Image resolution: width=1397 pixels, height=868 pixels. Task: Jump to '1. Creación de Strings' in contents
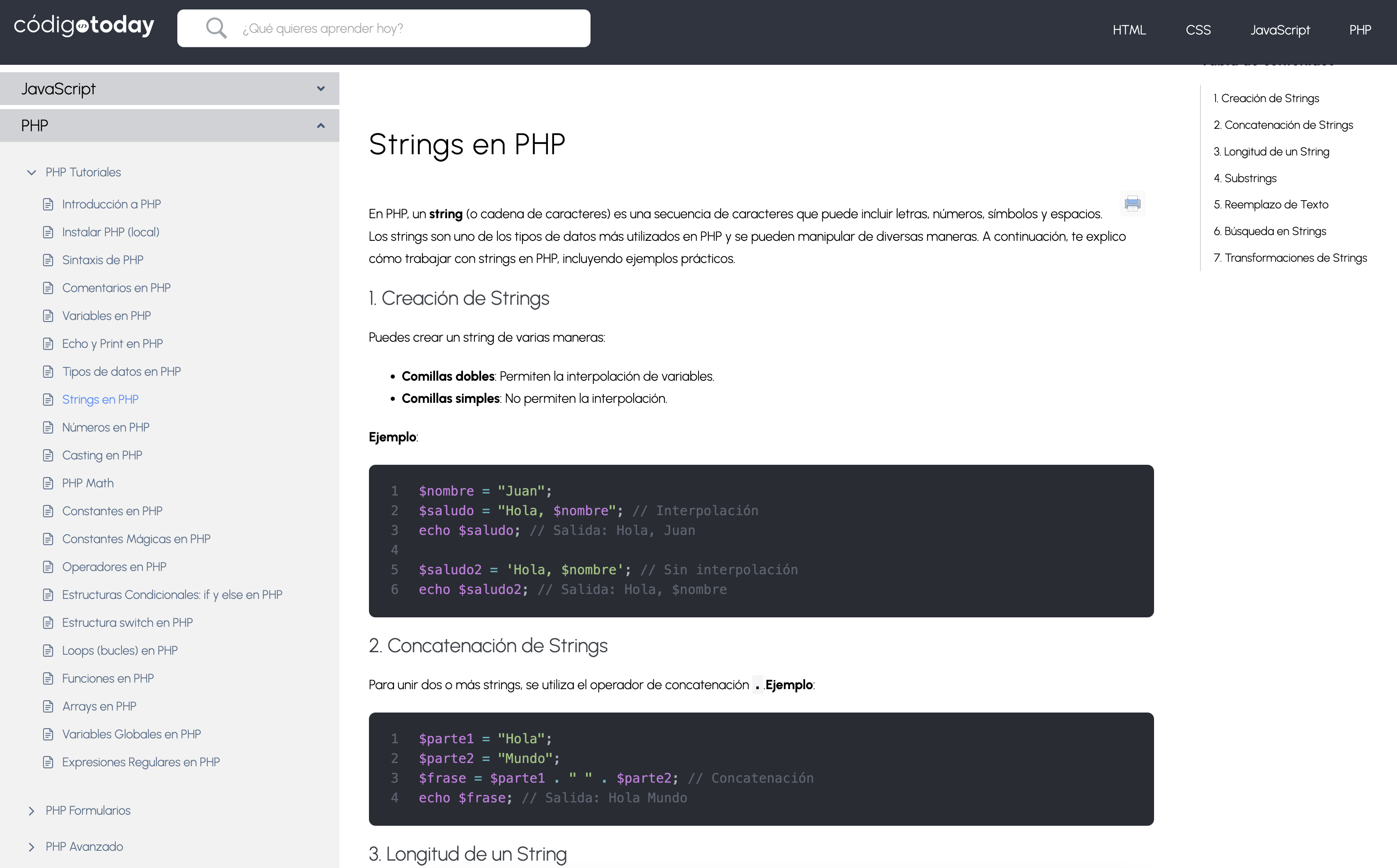tap(1266, 98)
